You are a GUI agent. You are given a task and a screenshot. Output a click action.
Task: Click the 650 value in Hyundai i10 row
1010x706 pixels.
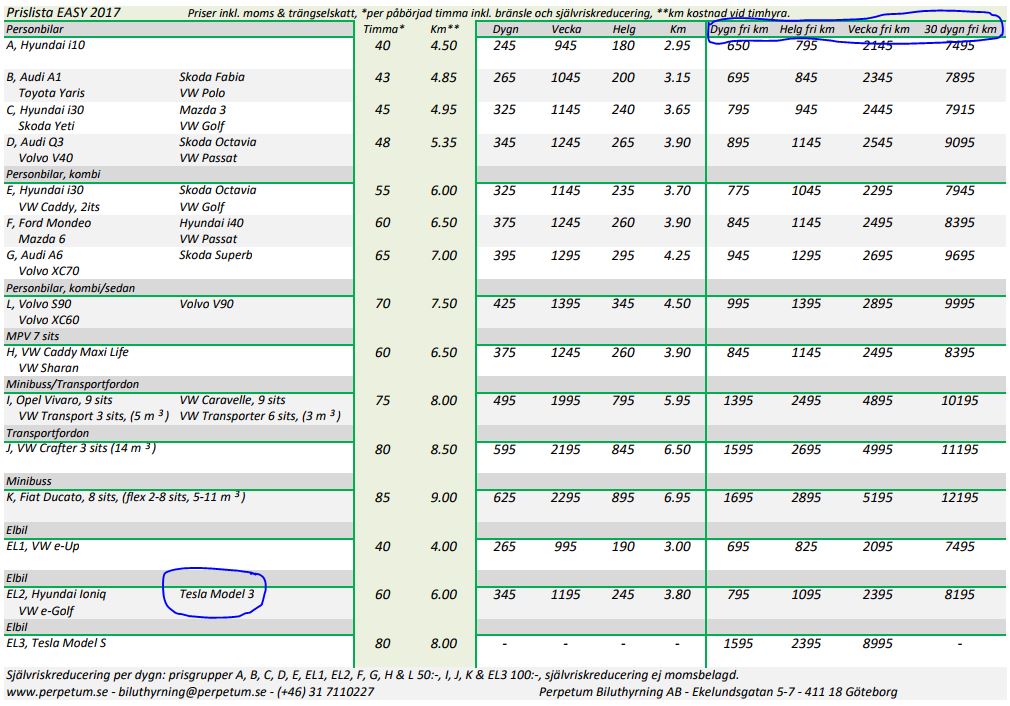738,46
